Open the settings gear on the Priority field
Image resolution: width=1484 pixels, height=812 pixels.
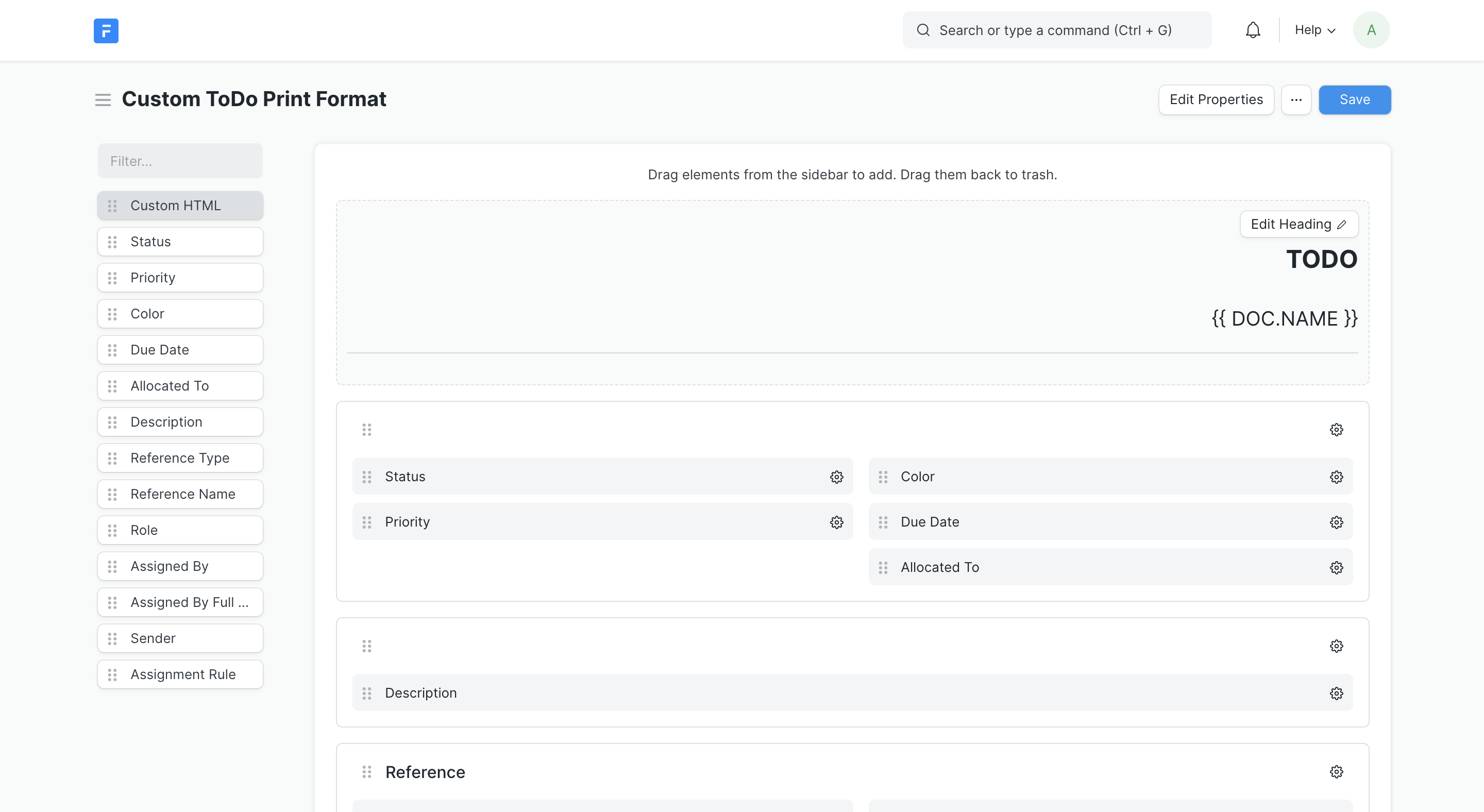click(x=836, y=522)
